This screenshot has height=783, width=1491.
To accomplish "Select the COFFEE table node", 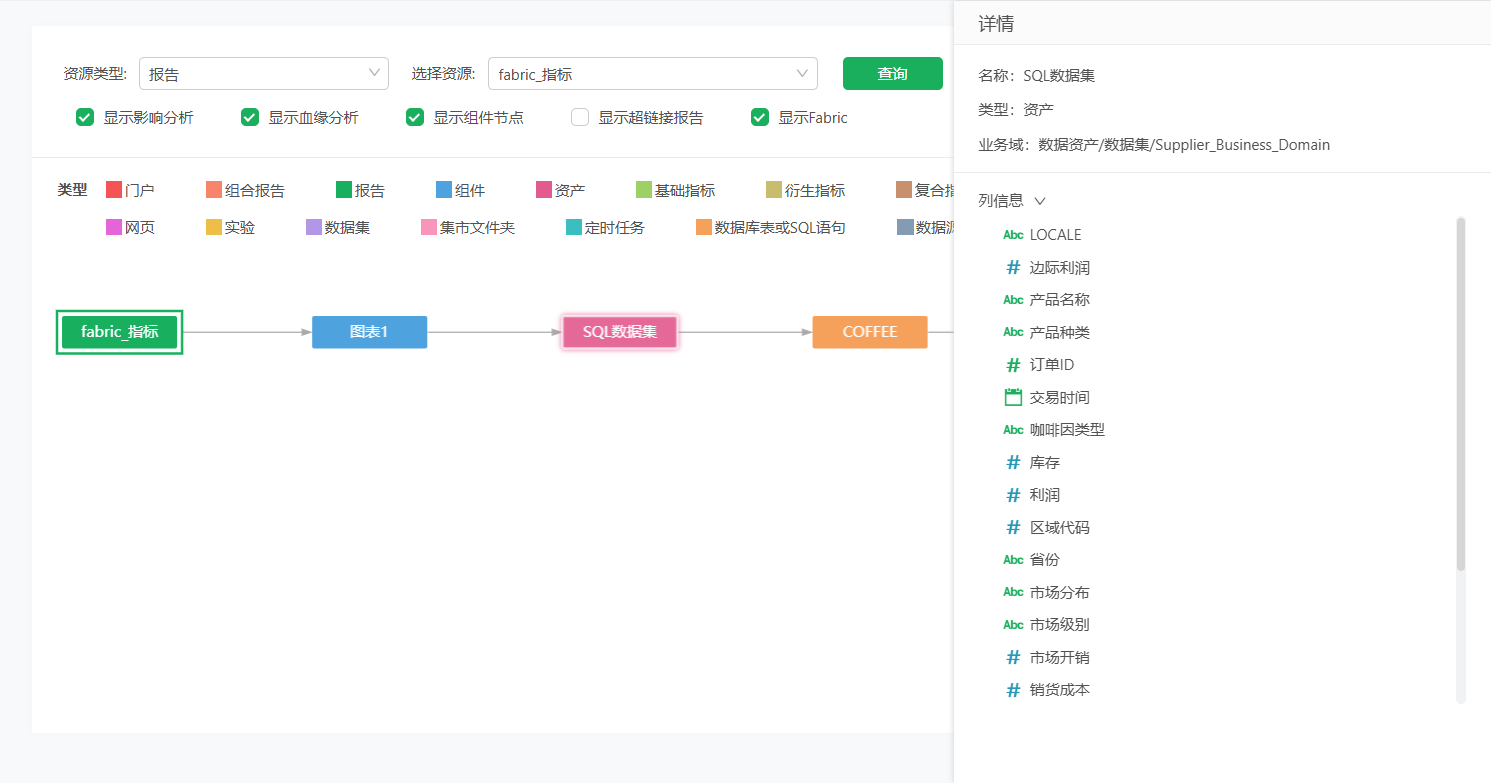I will tap(869, 332).
